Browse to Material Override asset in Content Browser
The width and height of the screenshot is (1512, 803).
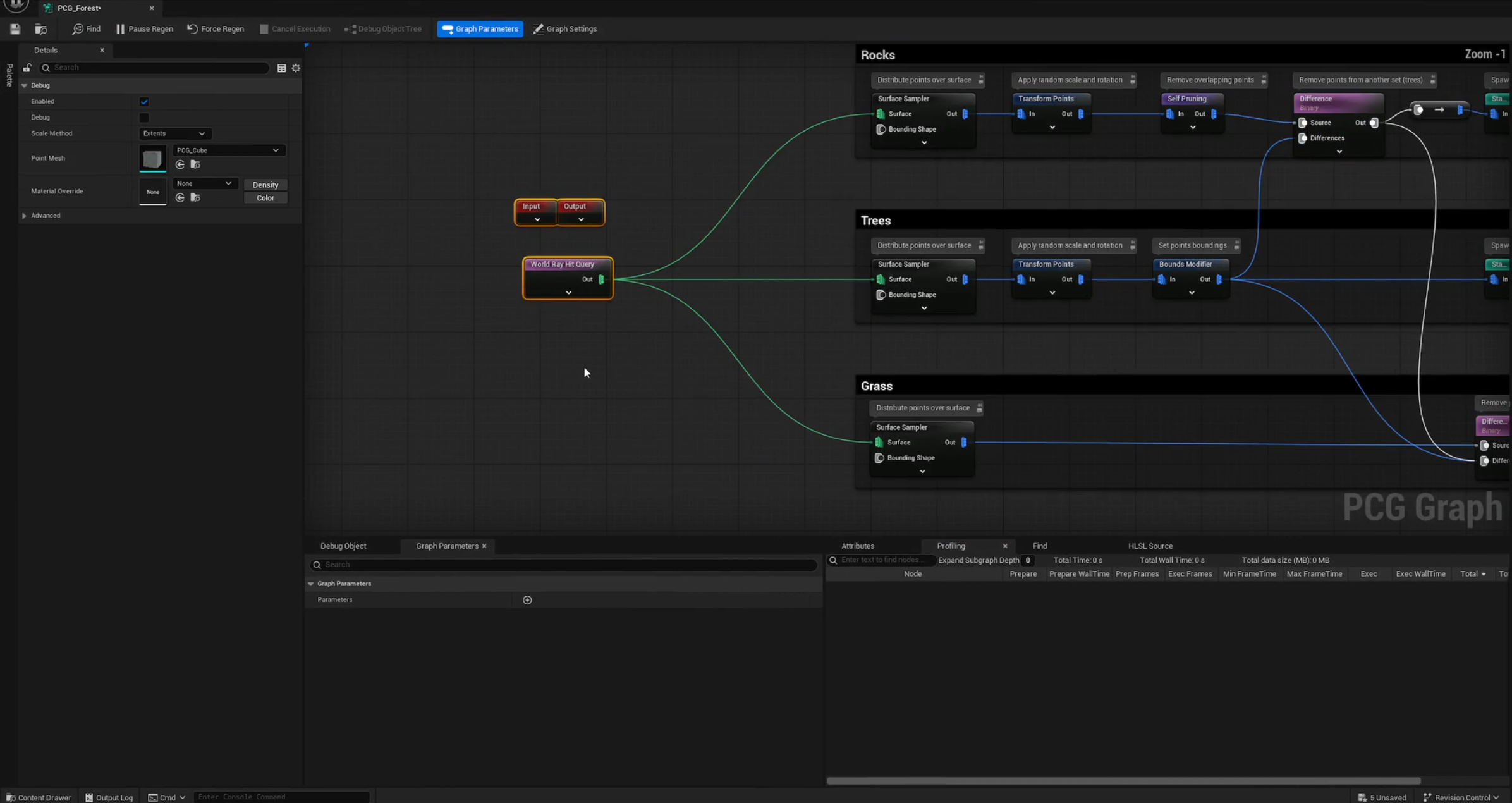pos(195,198)
